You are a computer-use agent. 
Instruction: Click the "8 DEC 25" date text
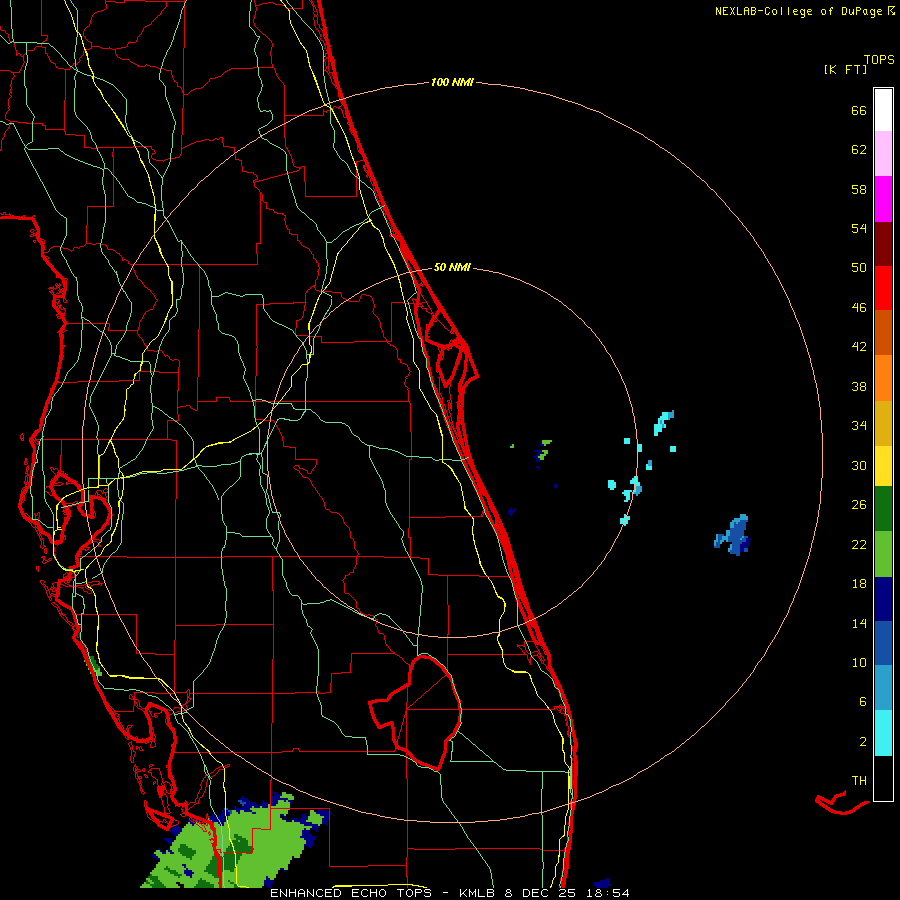pyautogui.click(x=540, y=893)
